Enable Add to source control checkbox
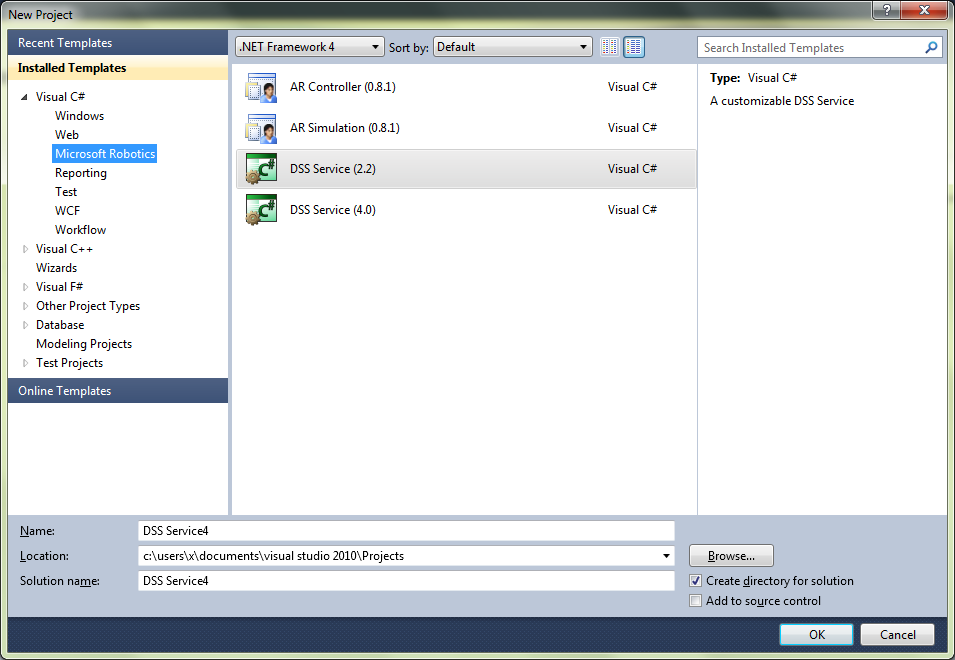955x660 pixels. click(696, 601)
